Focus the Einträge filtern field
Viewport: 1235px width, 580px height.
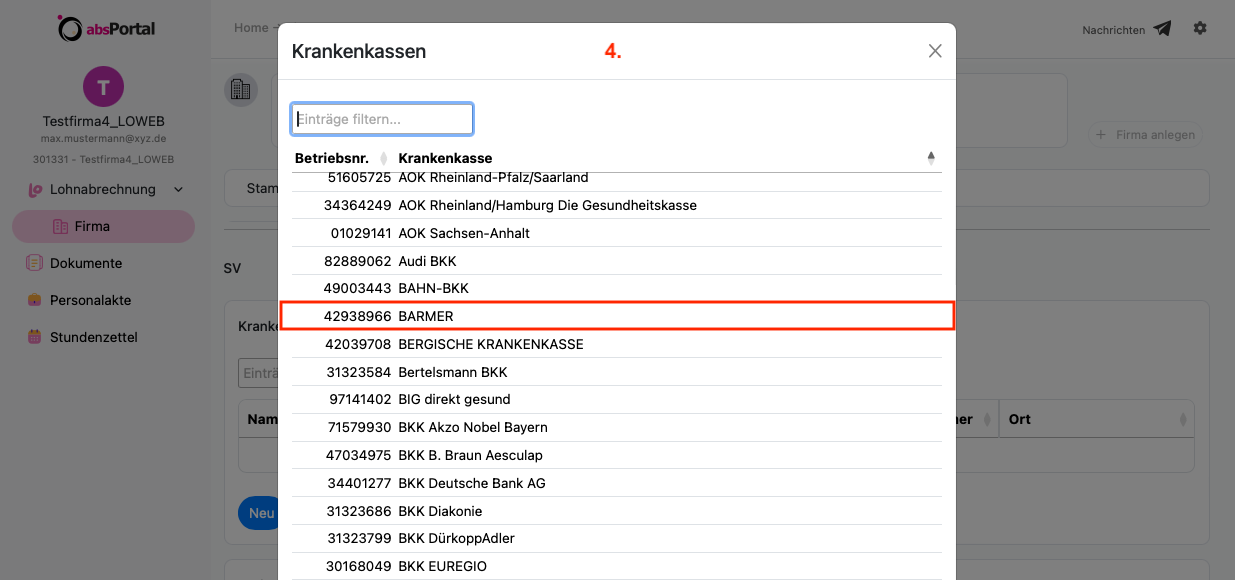(x=382, y=119)
